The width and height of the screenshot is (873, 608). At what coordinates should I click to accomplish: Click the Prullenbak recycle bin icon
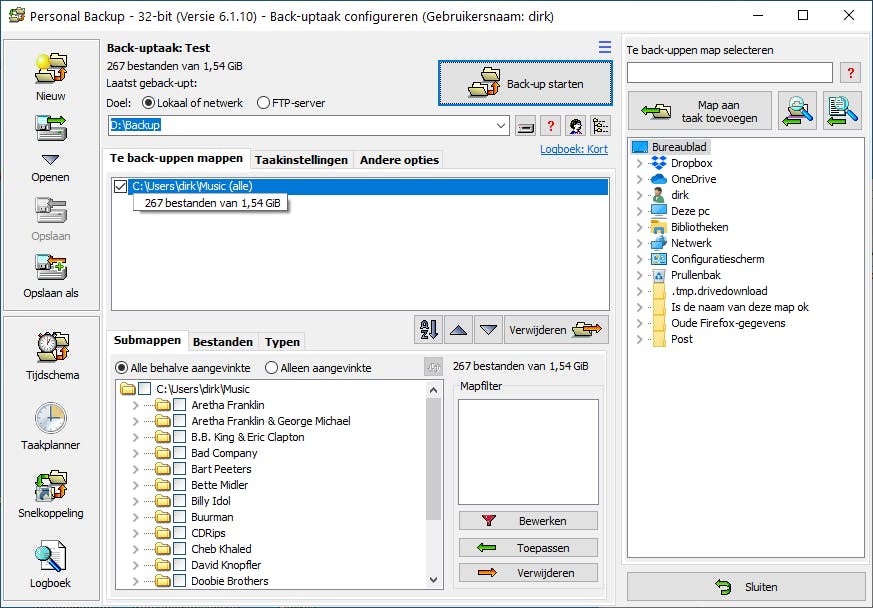(659, 275)
